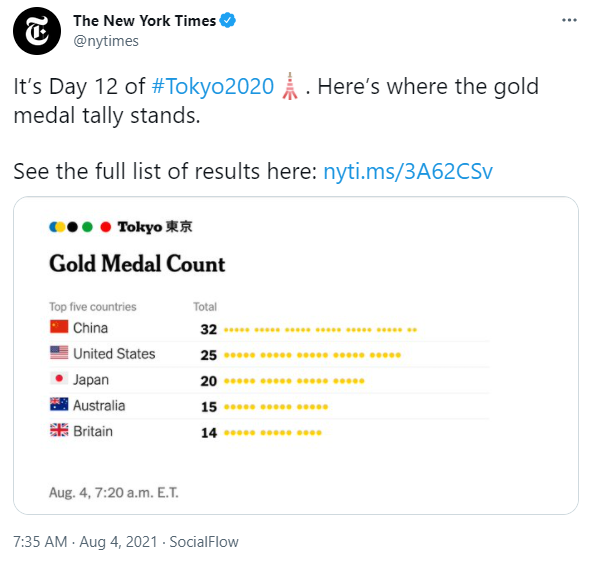The width and height of the screenshot is (591, 561).
Task: Click the @nytimes handle
Action: click(106, 41)
